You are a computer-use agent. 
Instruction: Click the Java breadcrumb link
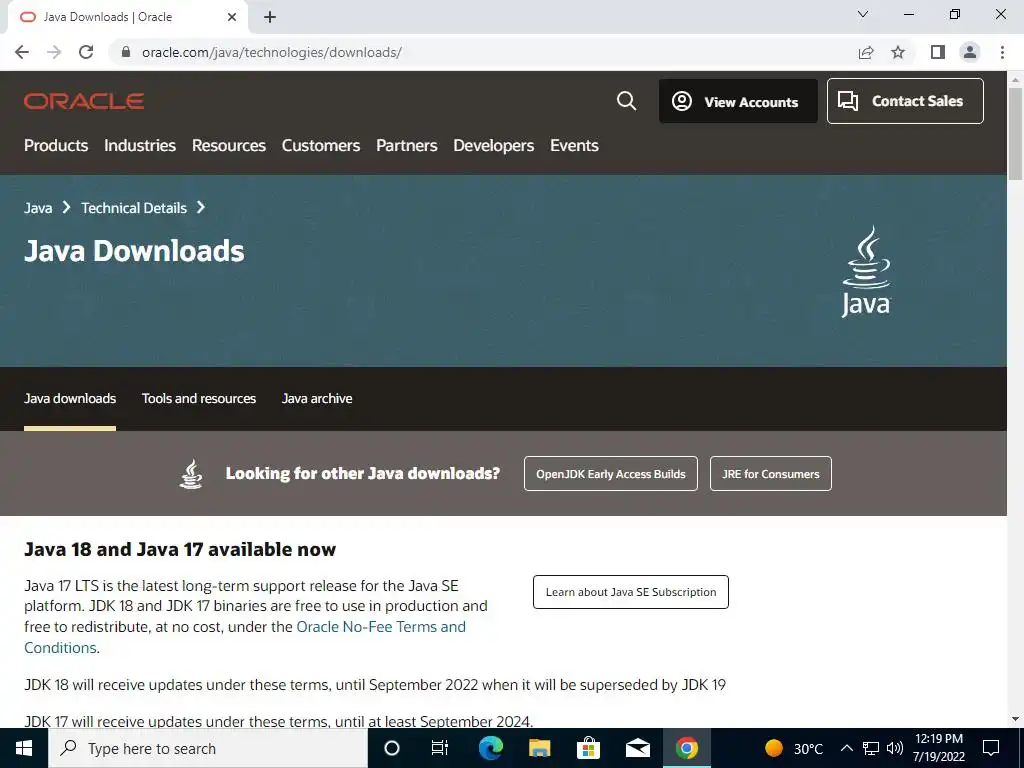pyautogui.click(x=38, y=208)
